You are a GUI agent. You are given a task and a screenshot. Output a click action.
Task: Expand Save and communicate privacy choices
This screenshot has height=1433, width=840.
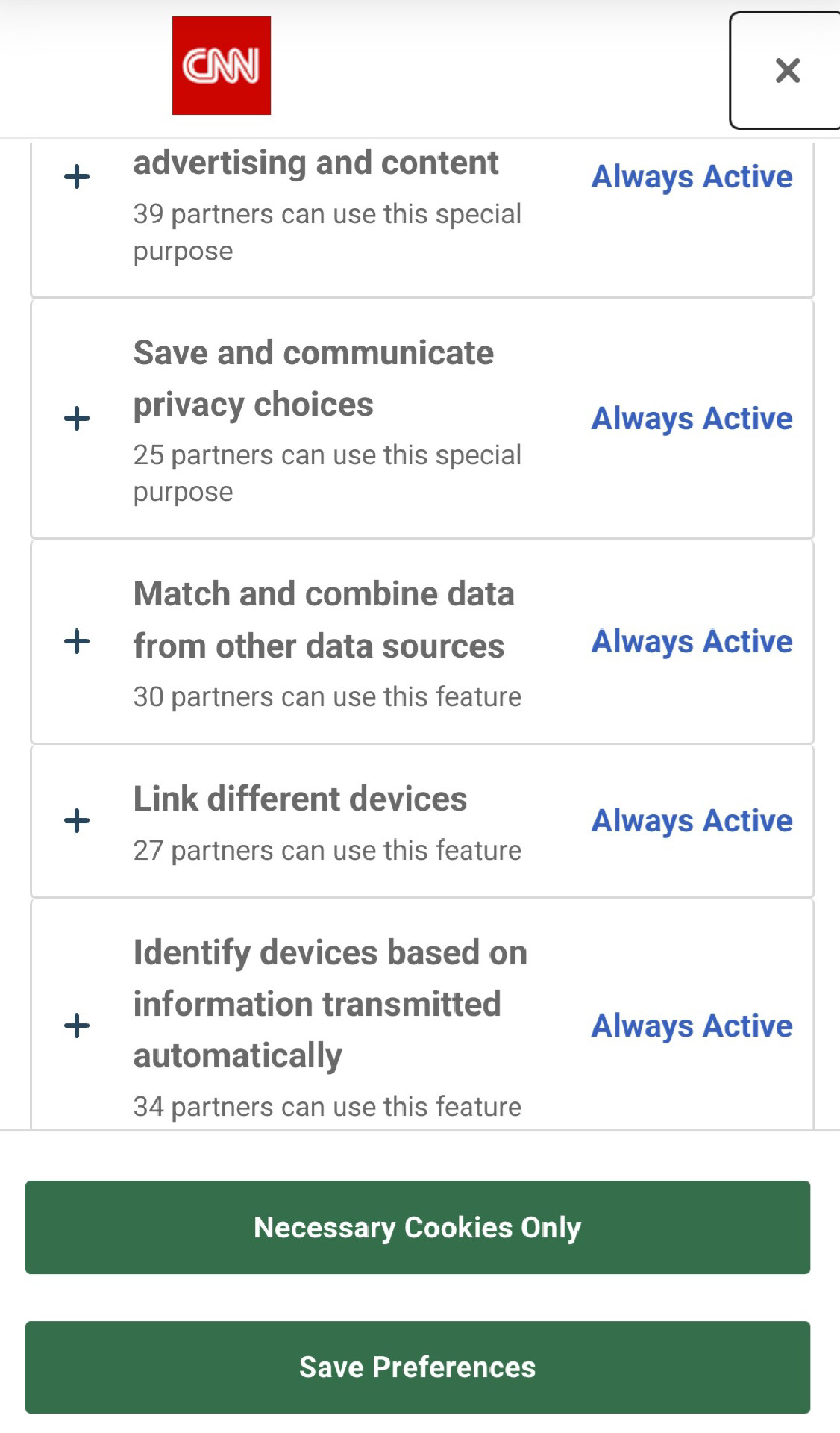point(77,418)
